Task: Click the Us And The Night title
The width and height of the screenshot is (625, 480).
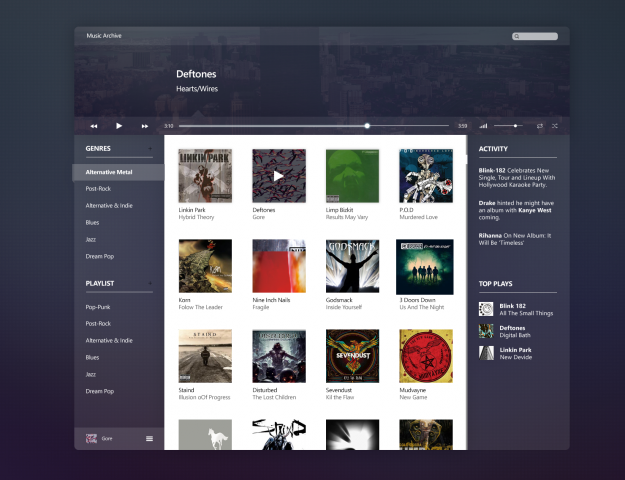Action: coord(422,307)
